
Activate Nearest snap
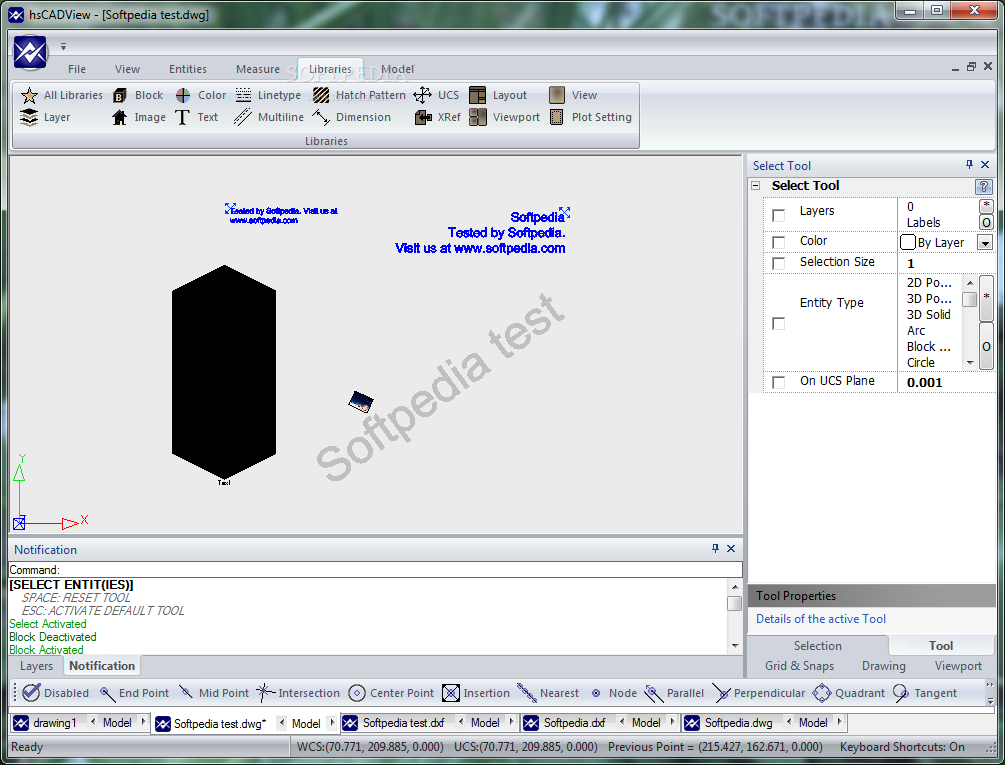tap(548, 693)
